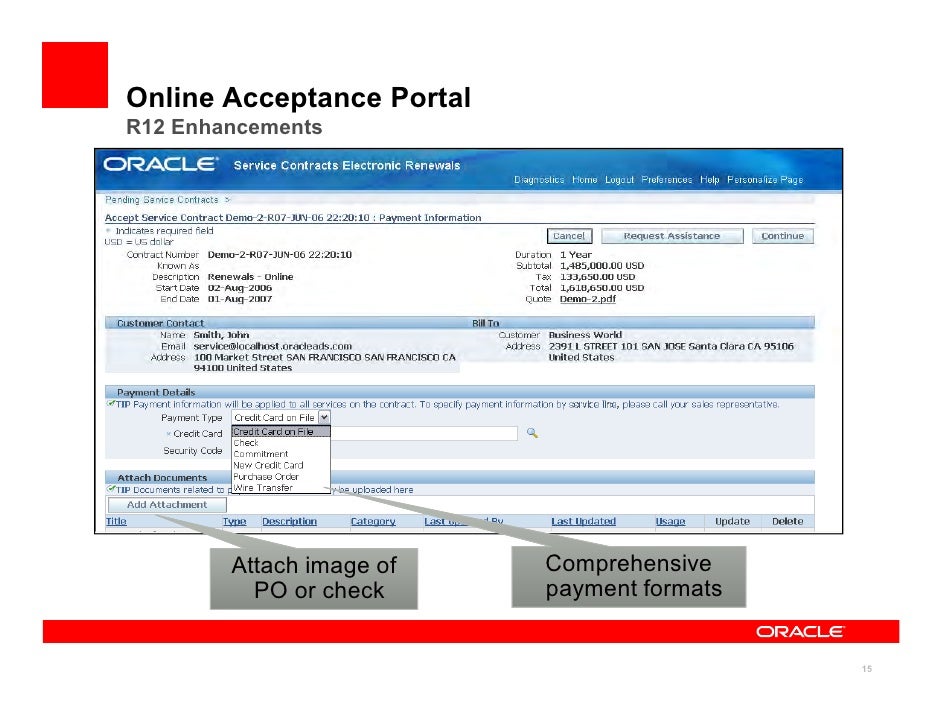Open the Diagnostics link
Viewport: 942px width, 728px height.
pos(539,180)
